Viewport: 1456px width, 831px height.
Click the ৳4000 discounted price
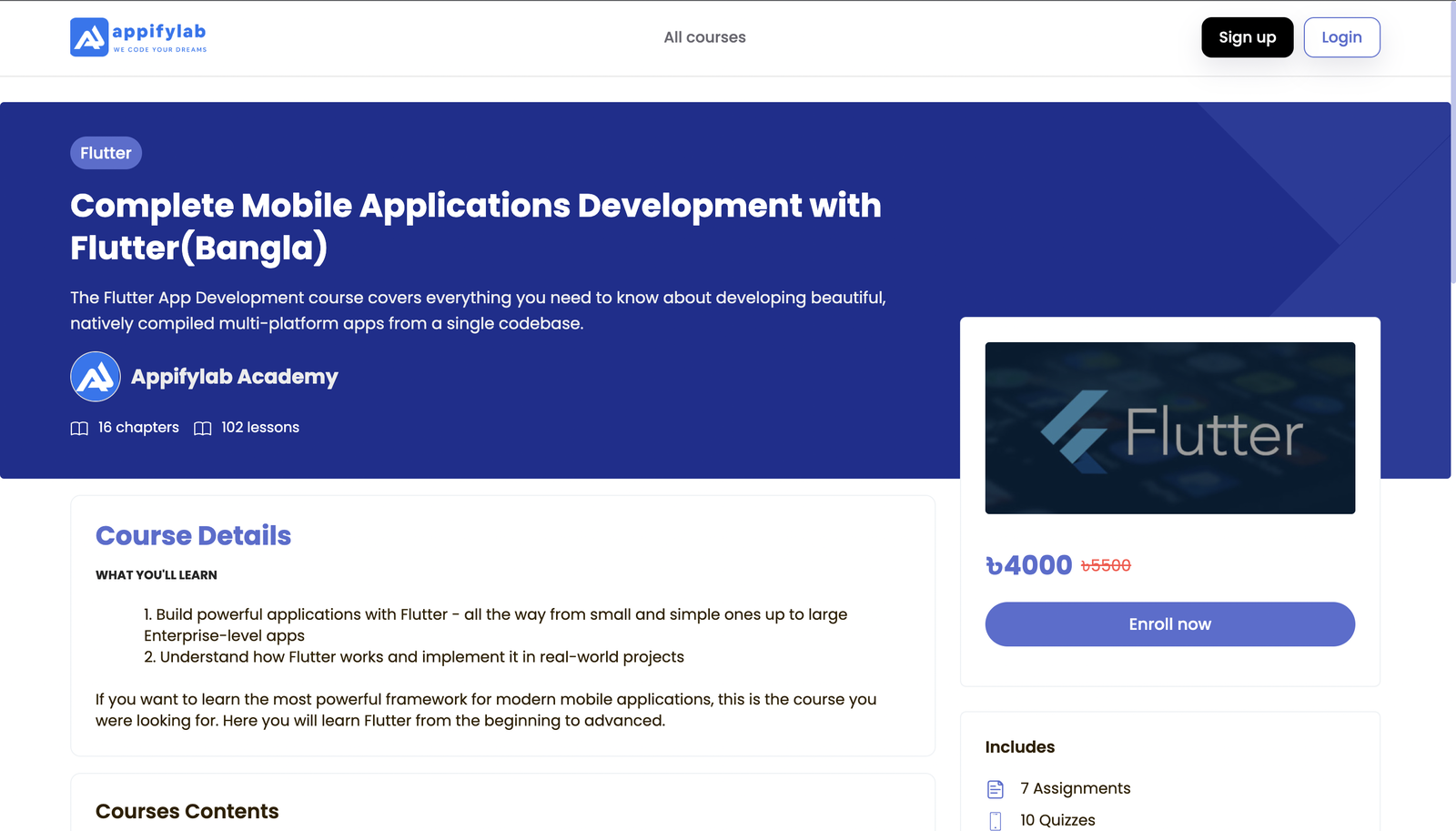[x=1029, y=565]
